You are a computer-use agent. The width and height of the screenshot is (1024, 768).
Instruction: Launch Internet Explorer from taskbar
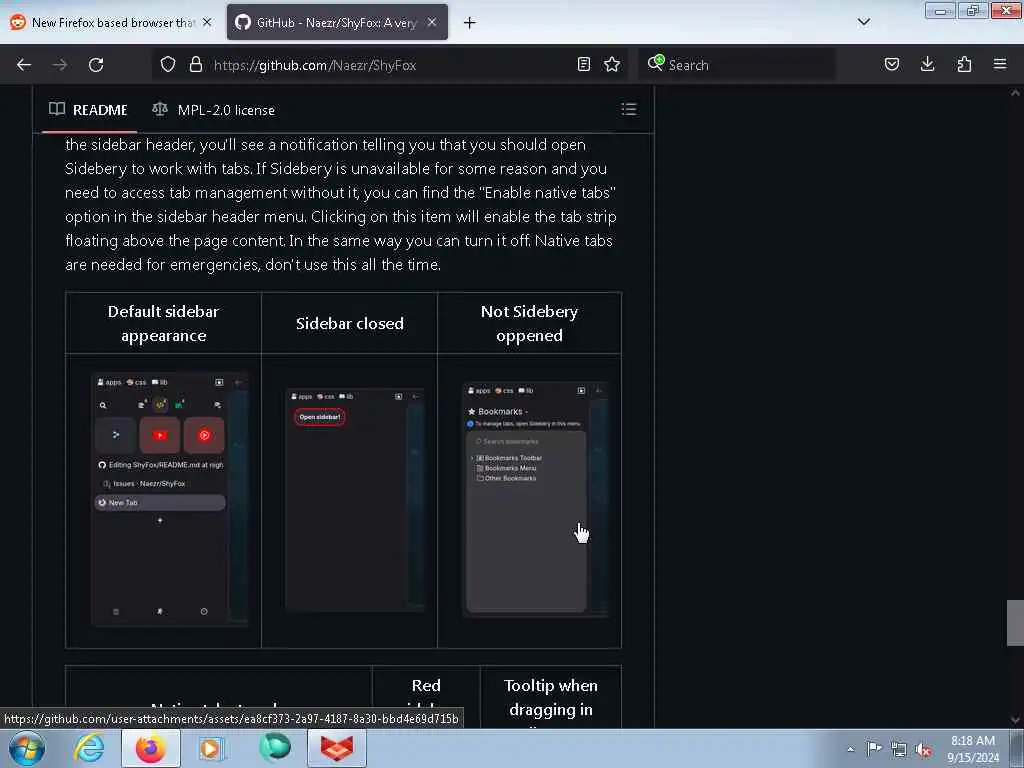pyautogui.click(x=89, y=748)
